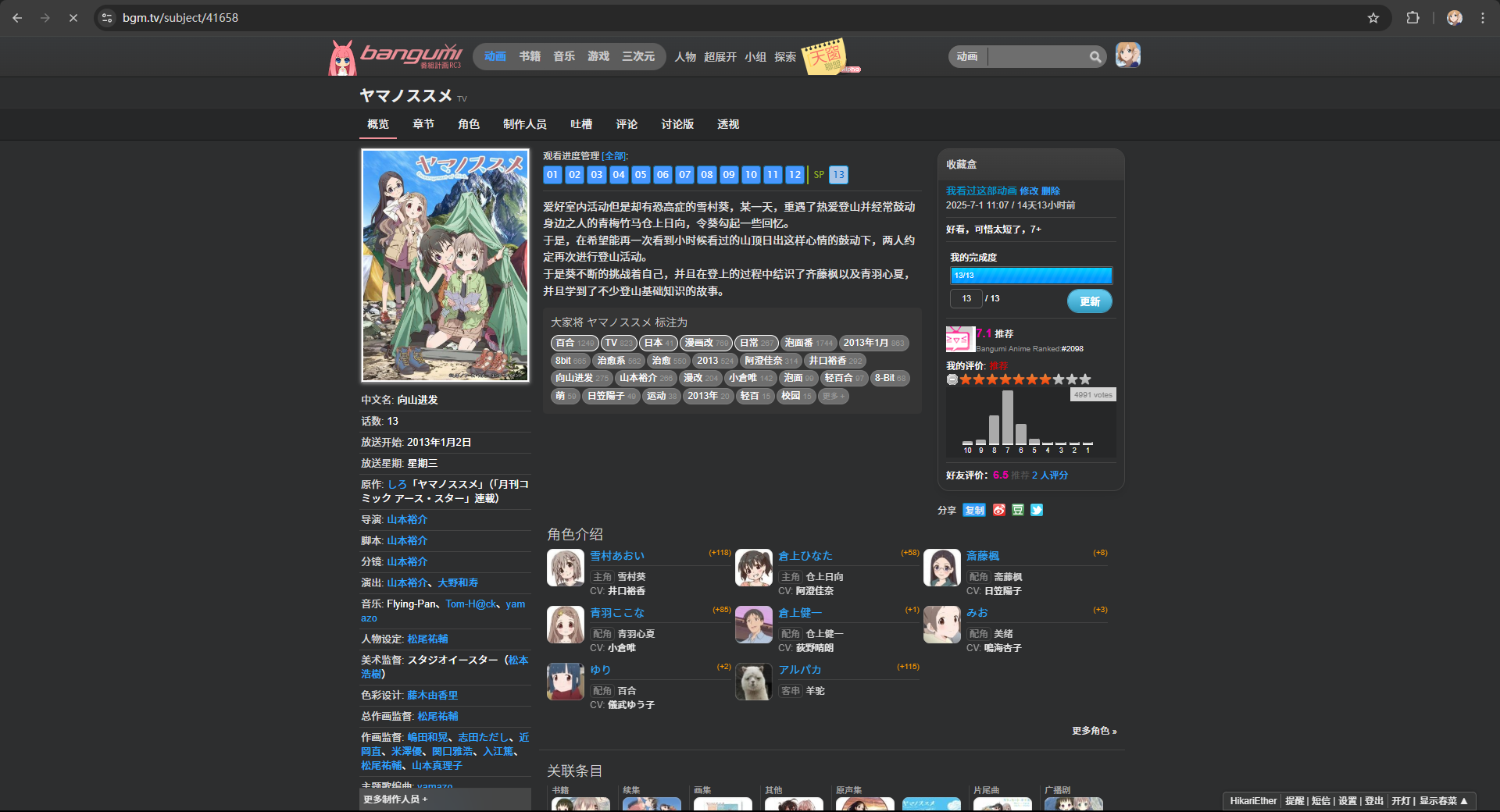
Task: Clear rating with the grey minus icon
Action: coord(952,379)
